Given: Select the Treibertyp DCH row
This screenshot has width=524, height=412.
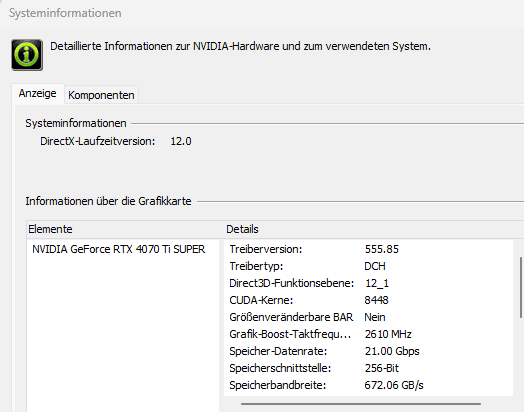Looking at the screenshot, I should point(368,266).
